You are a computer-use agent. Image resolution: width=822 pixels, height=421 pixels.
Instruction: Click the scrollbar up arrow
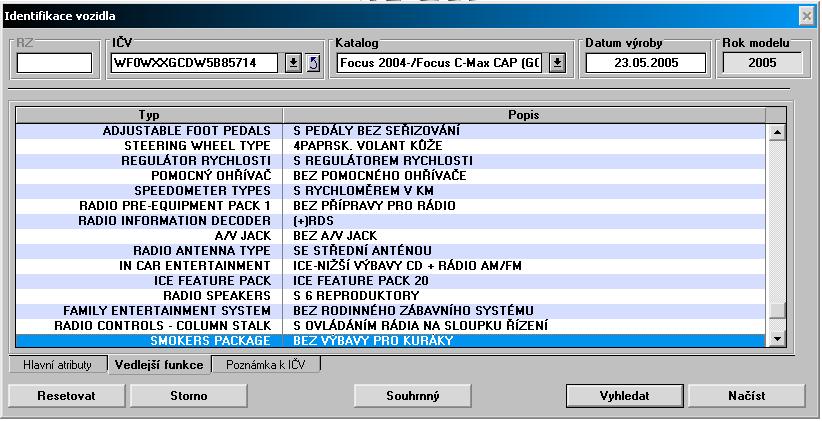tap(777, 132)
